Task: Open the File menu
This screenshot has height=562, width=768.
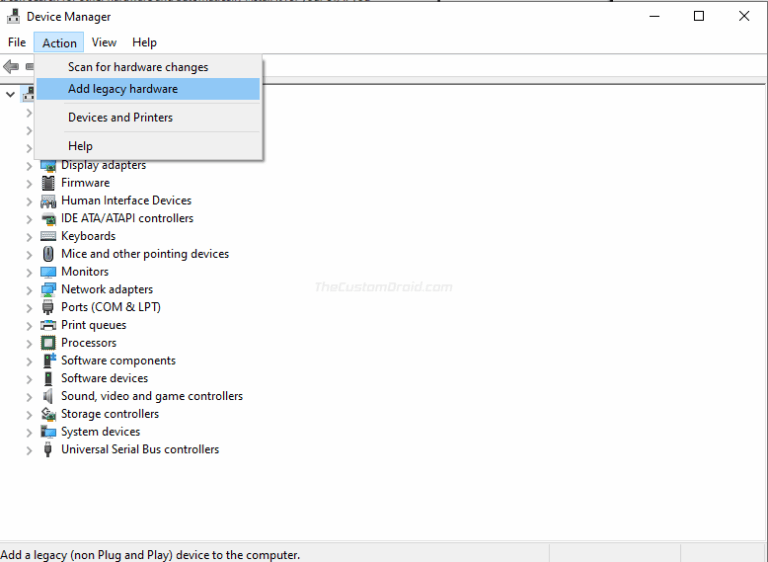Action: 17,42
